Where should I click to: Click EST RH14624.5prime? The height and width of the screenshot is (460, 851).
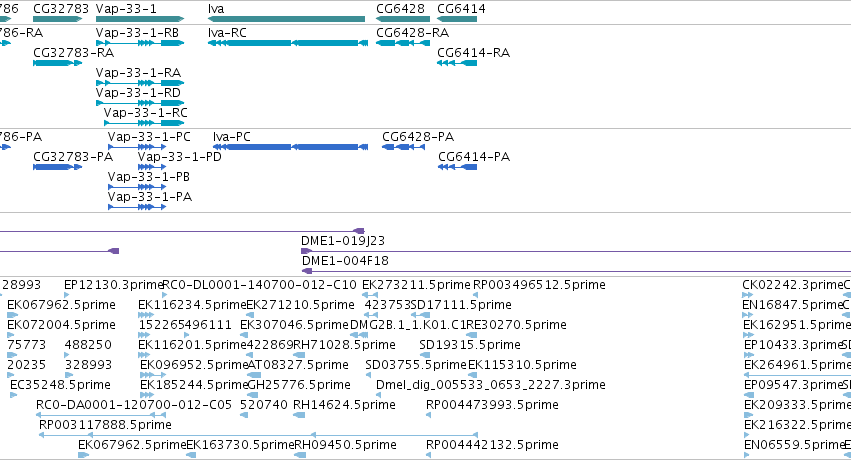pos(345,405)
